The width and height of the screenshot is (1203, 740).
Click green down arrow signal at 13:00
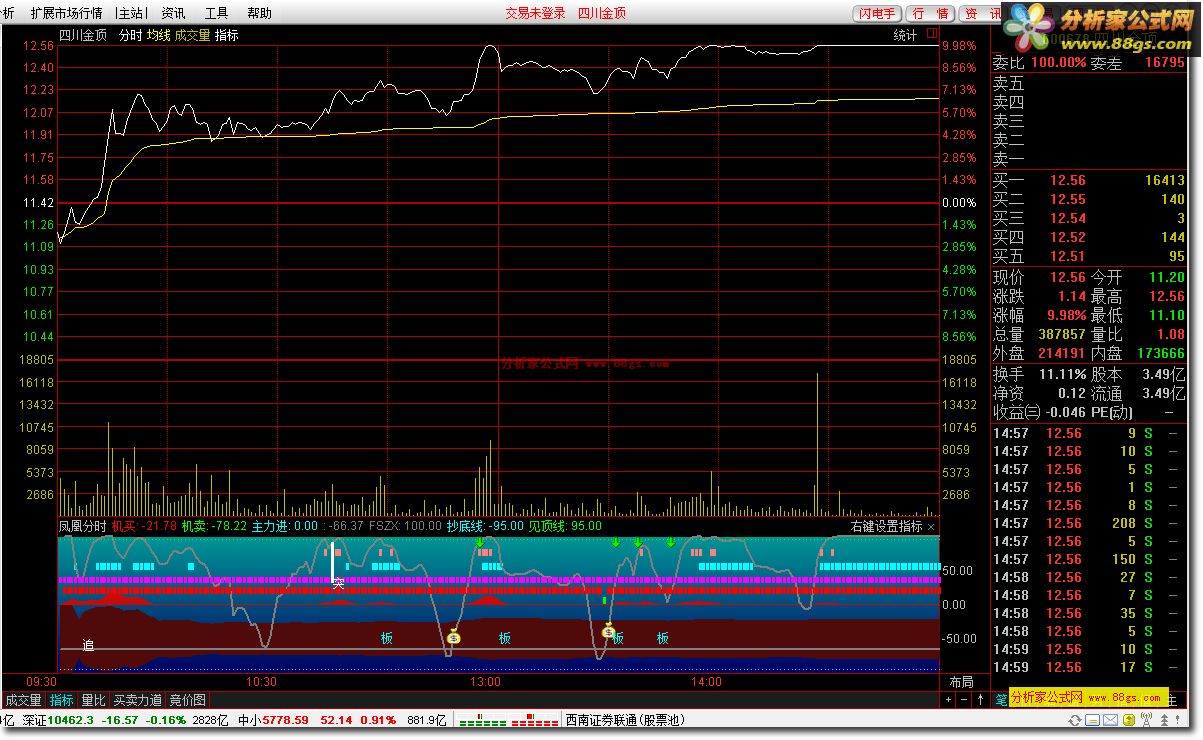480,543
